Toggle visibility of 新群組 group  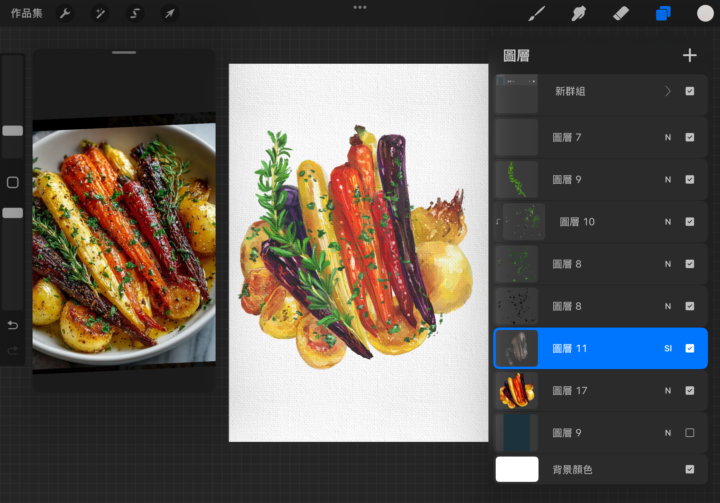(x=689, y=91)
